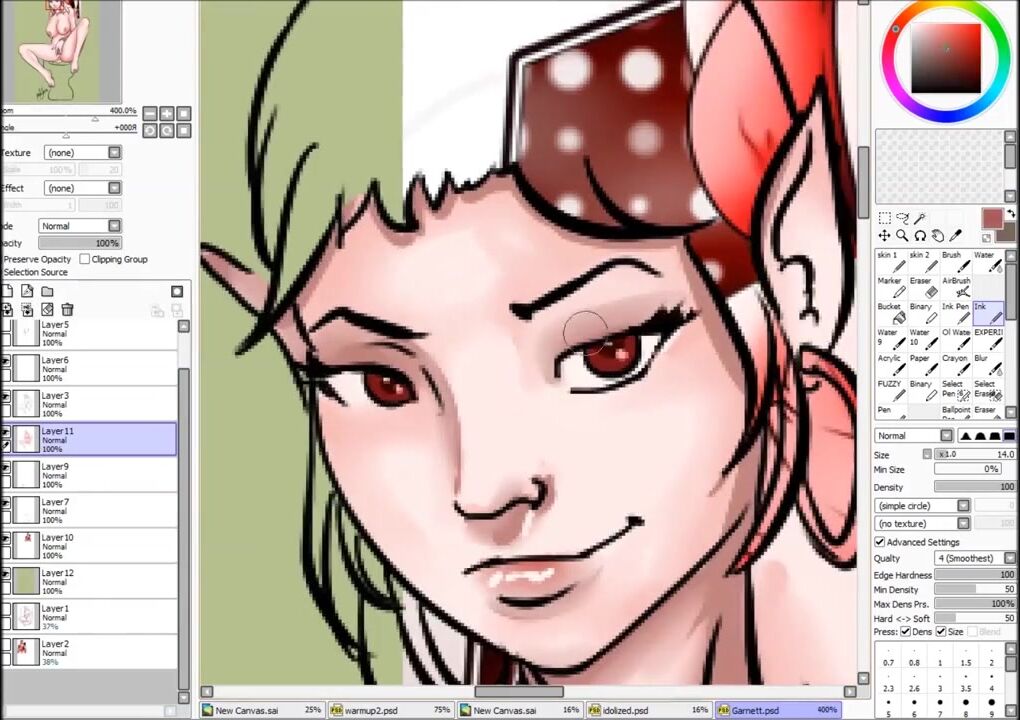The image size is (1020, 720).
Task: Toggle the Press Dens checkbox
Action: tap(905, 632)
